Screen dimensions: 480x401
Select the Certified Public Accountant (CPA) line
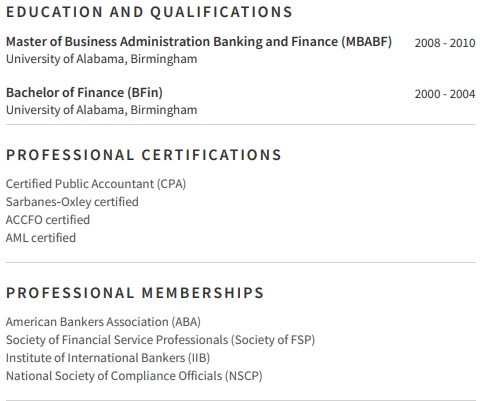pyautogui.click(x=96, y=184)
